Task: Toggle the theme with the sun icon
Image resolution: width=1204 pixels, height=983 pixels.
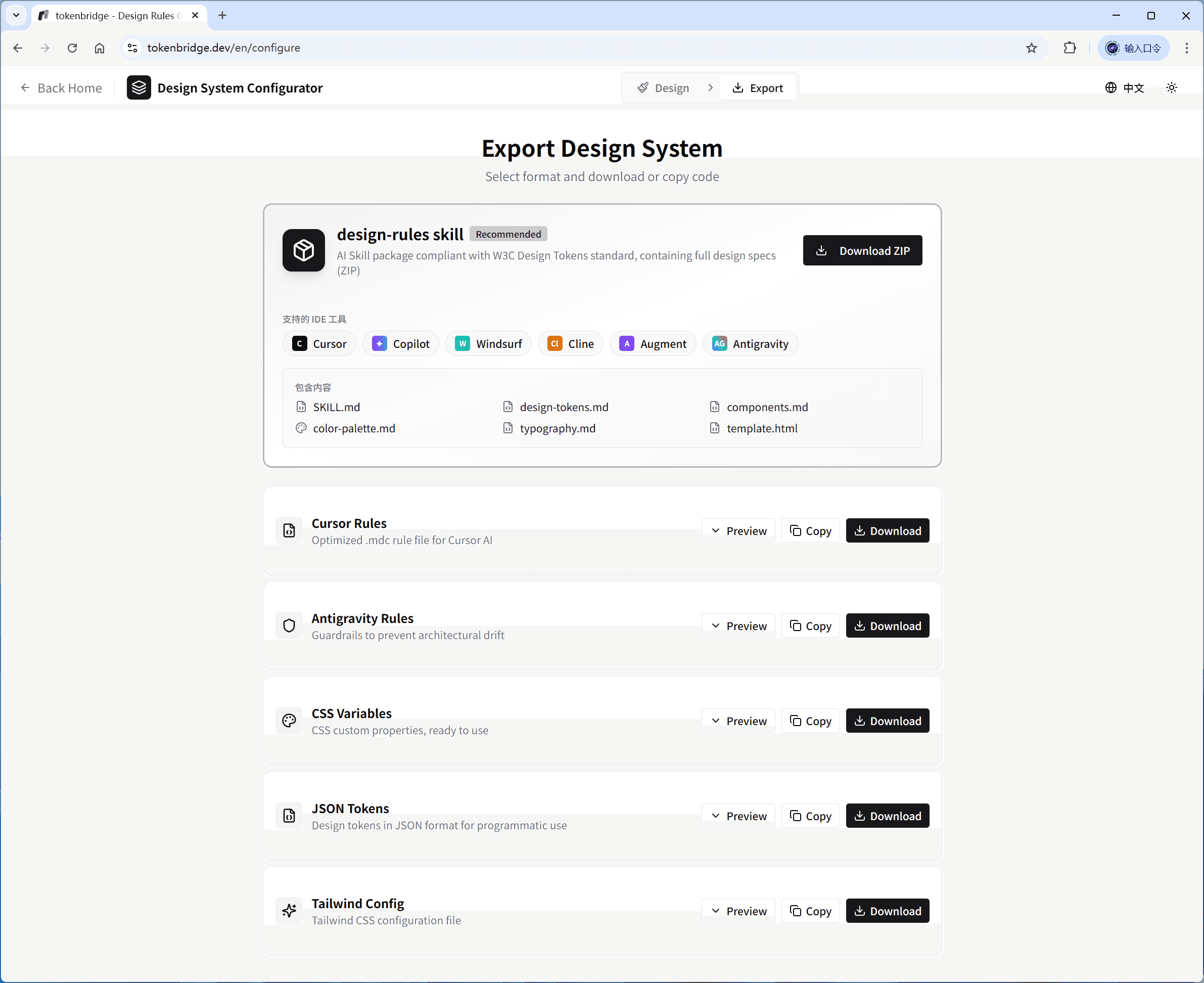Action: 1172,88
